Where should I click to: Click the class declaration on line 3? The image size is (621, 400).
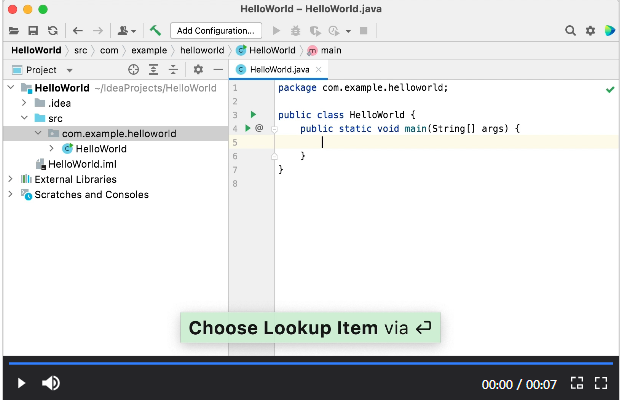point(347,115)
